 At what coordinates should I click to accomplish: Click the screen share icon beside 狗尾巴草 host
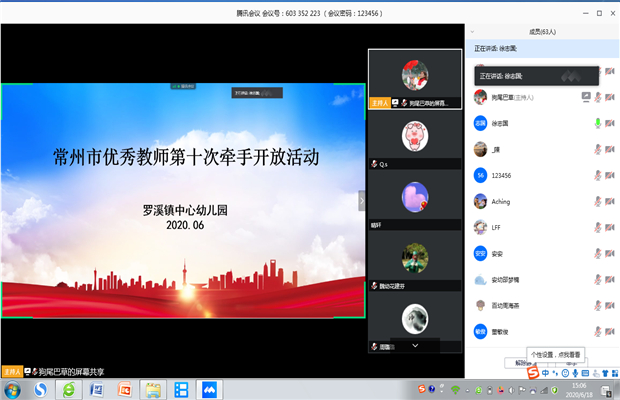586,97
